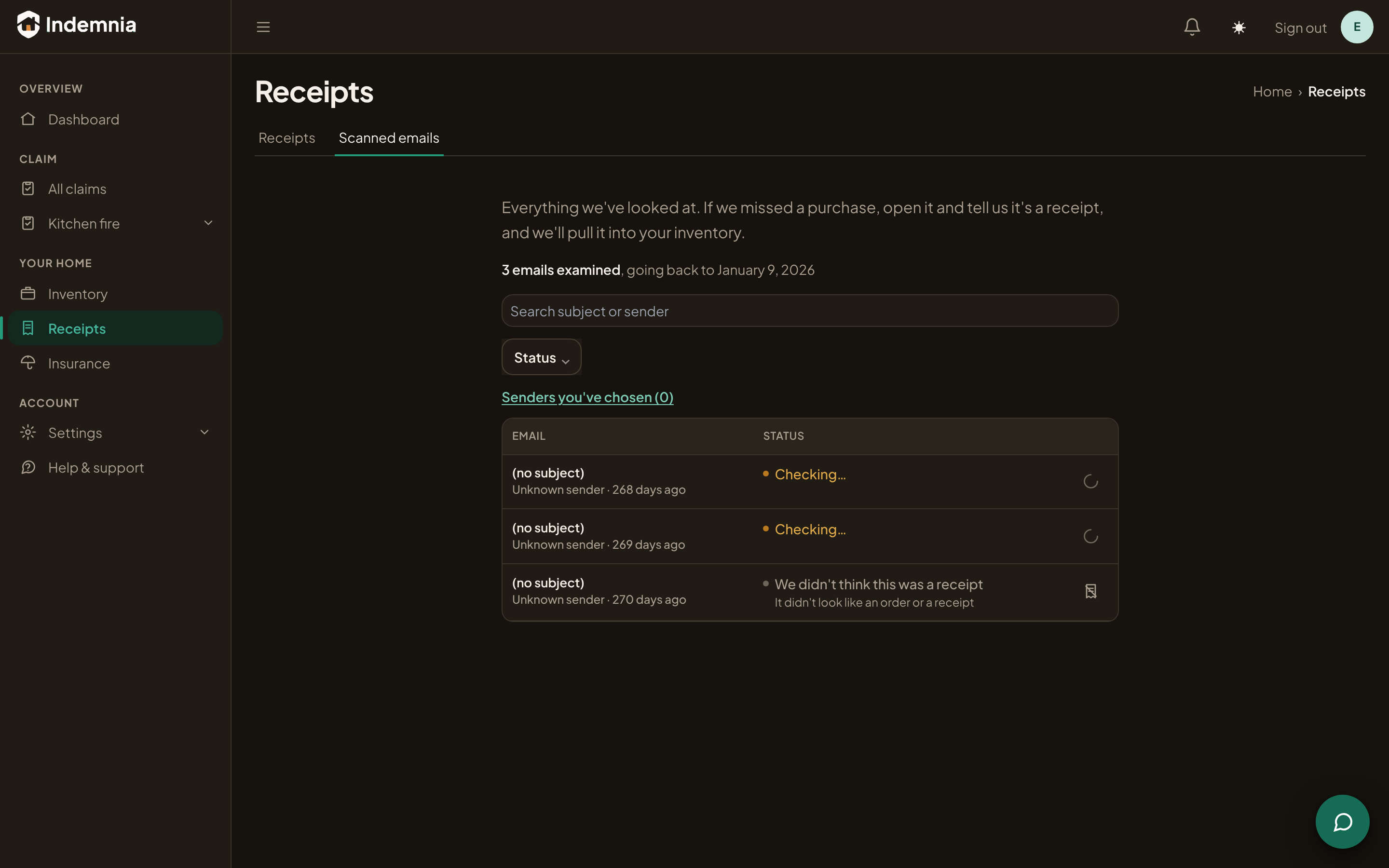Click the Home breadcrumb link
The width and height of the screenshot is (1389, 868).
pos(1272,91)
